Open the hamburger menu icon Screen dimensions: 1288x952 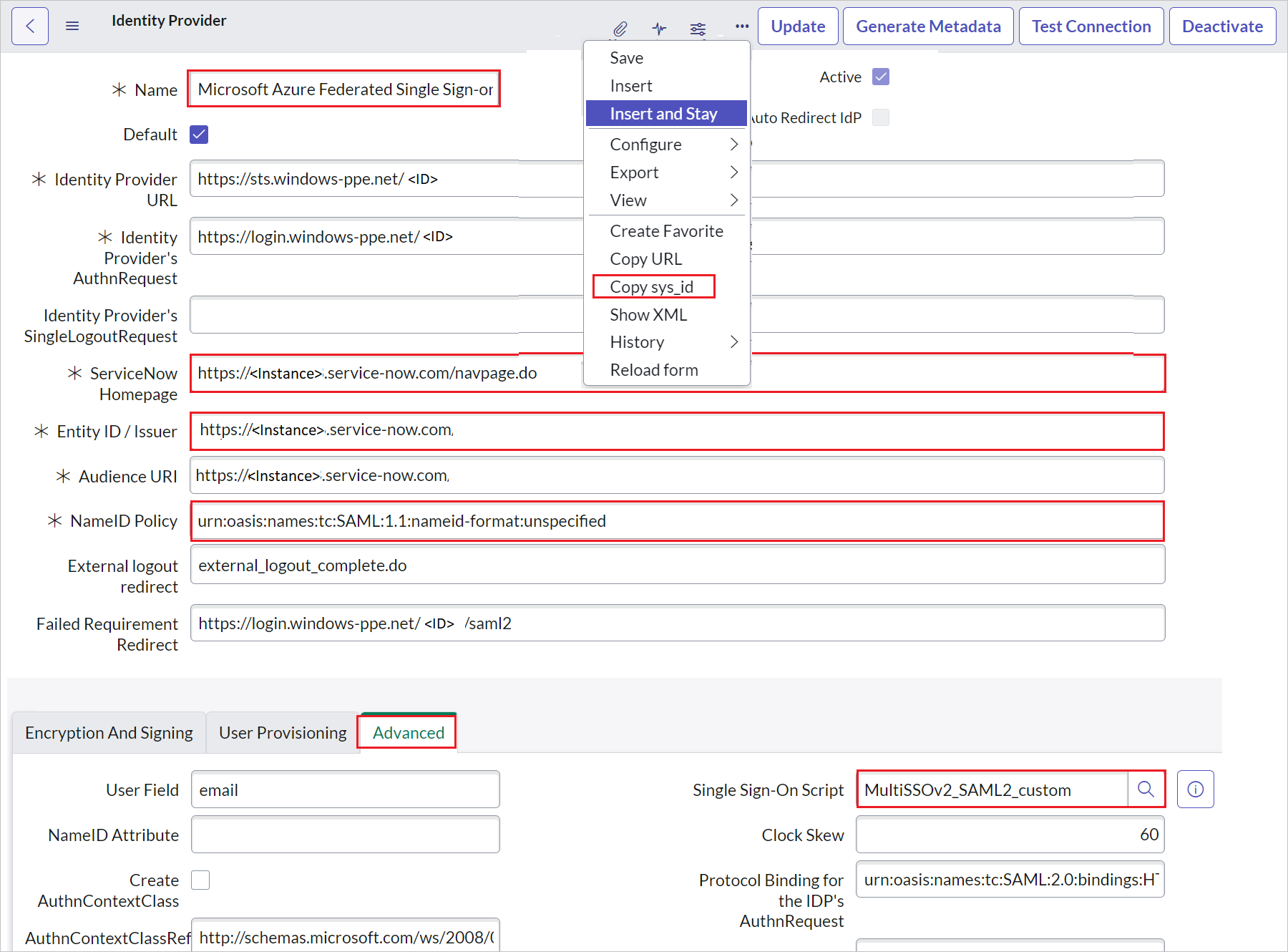72,25
